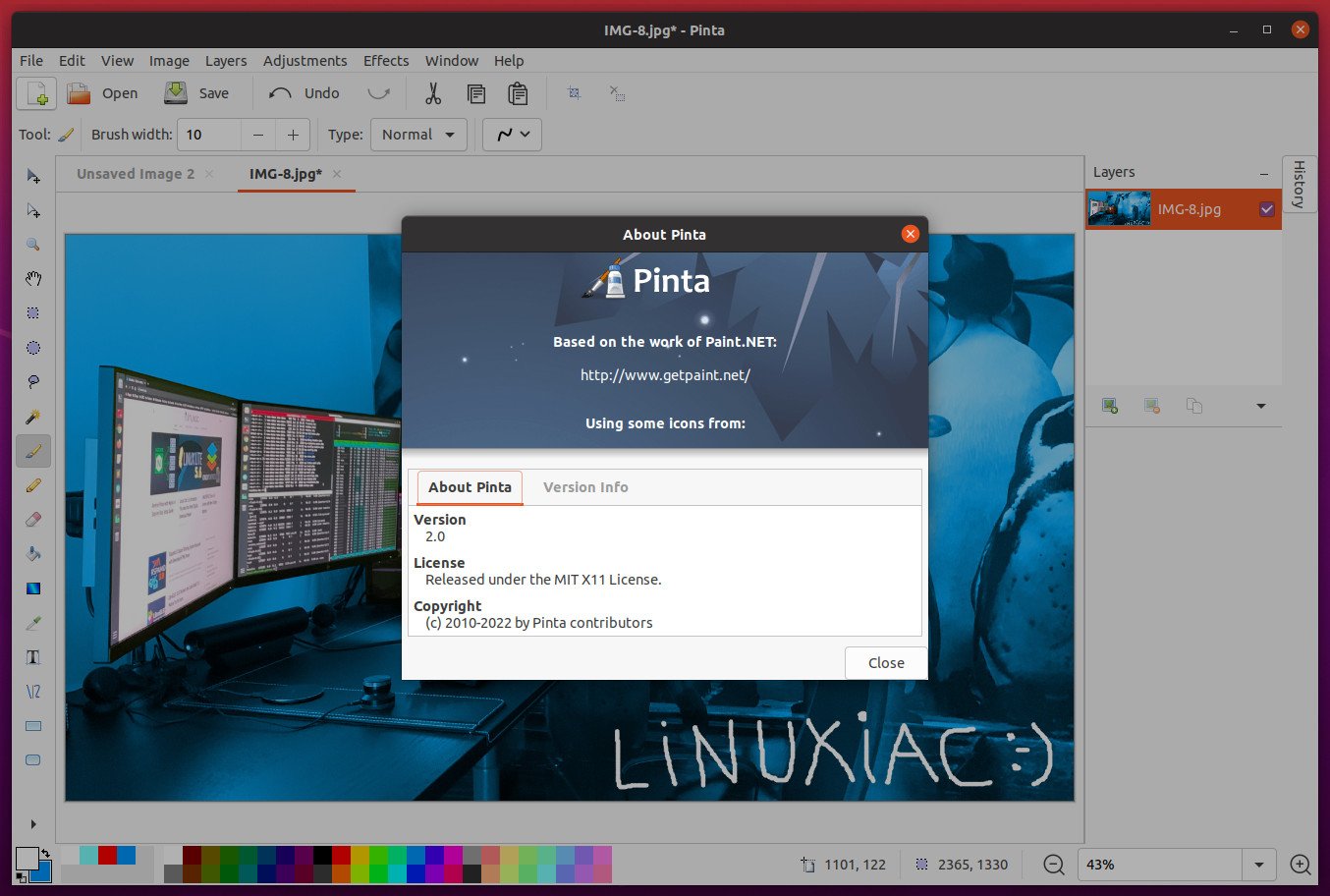Open the Edit menu
Viewport: 1330px width, 896px height.
(x=72, y=61)
